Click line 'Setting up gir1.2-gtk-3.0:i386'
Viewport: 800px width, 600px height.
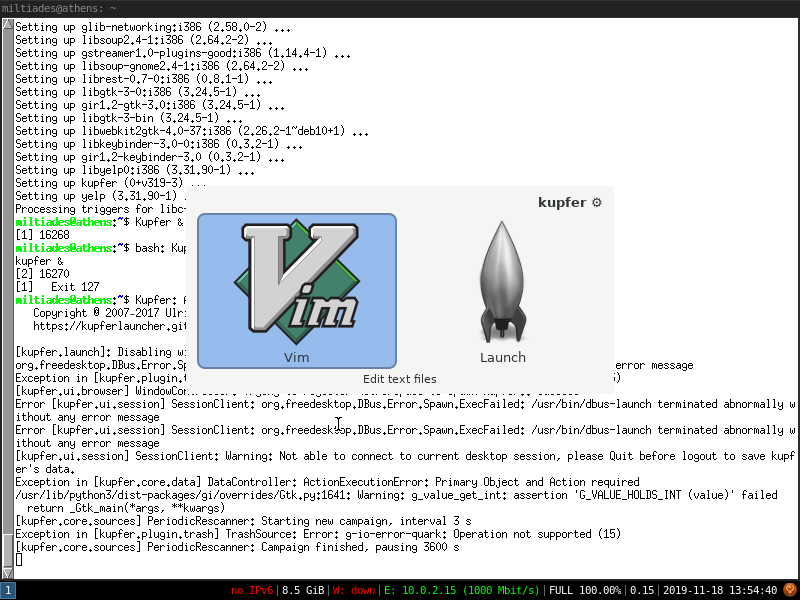pos(150,105)
